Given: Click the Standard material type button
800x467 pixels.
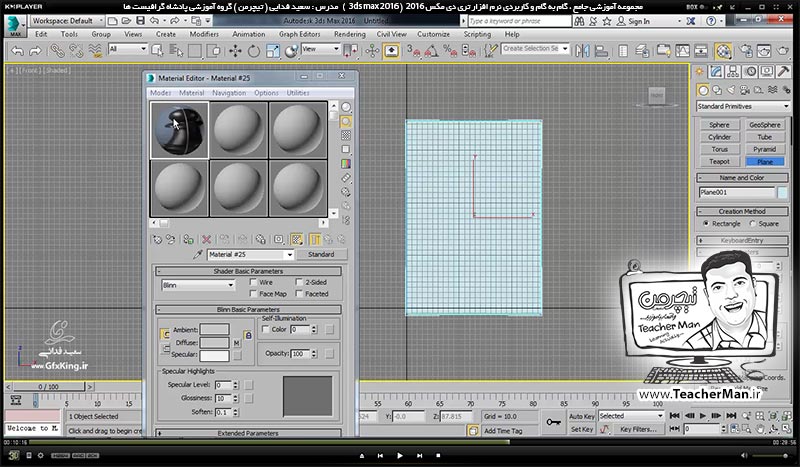Looking at the screenshot, I should [321, 254].
